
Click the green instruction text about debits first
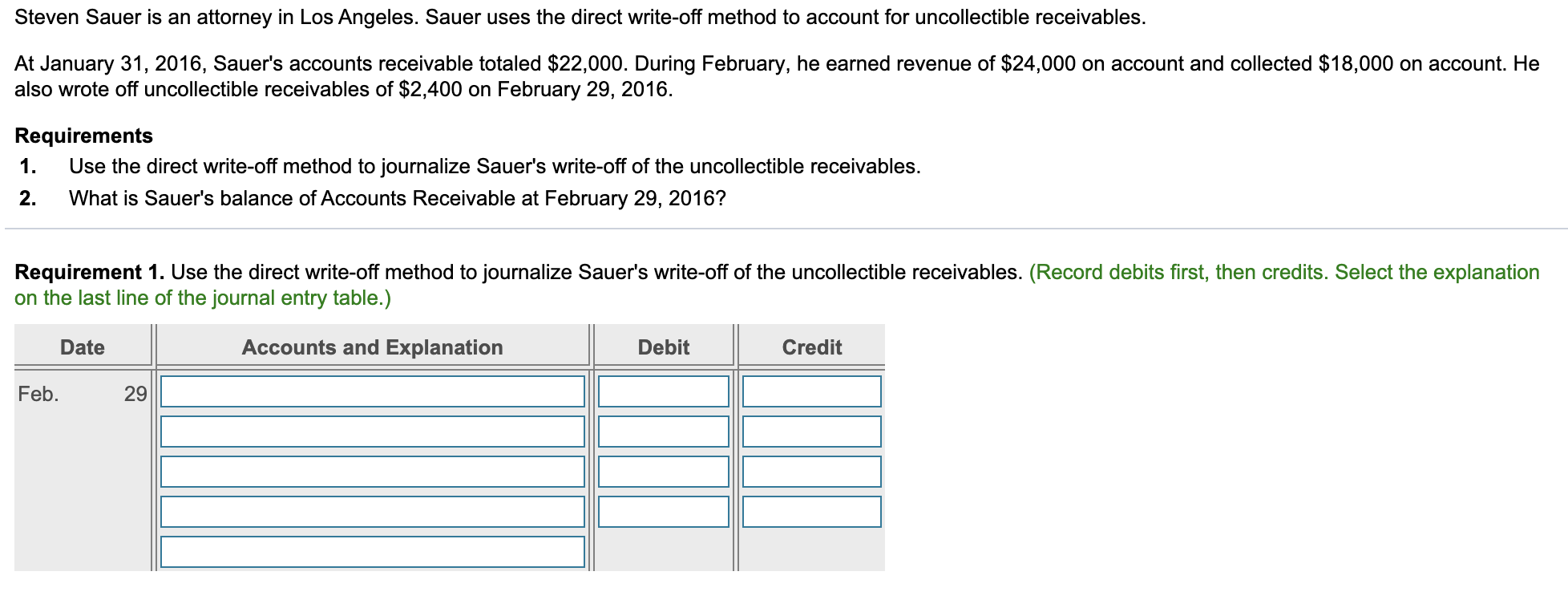(777, 285)
